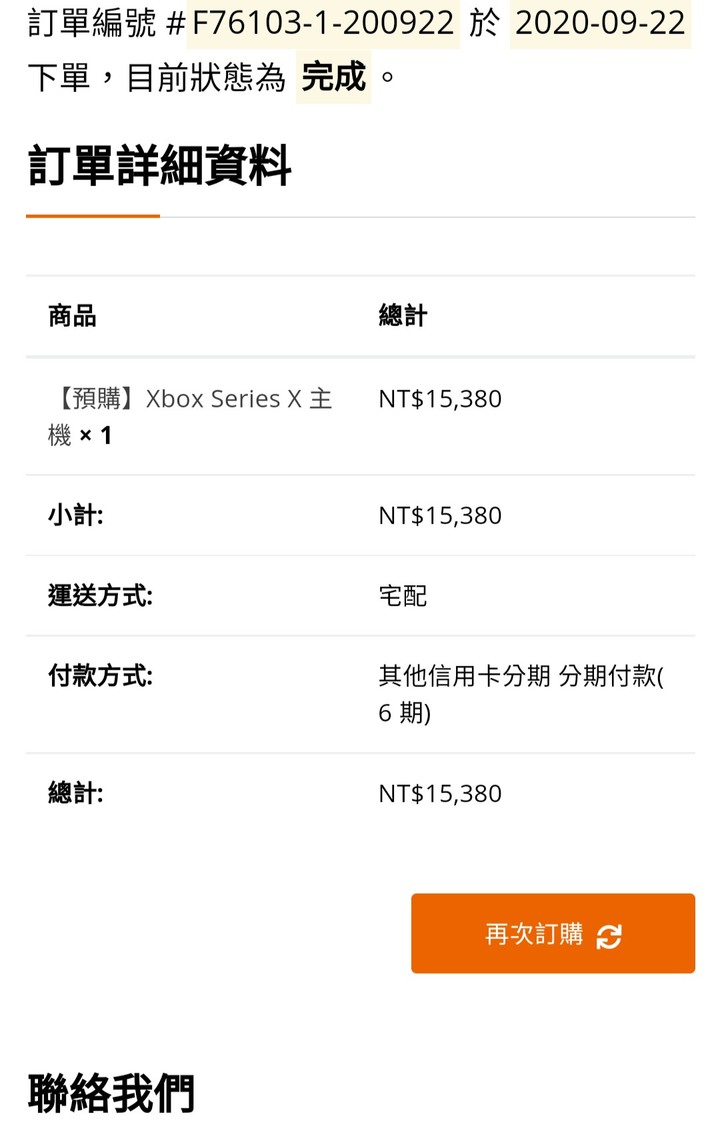
Task: Click the bottom 總計 total row label
Action: [x=76, y=793]
